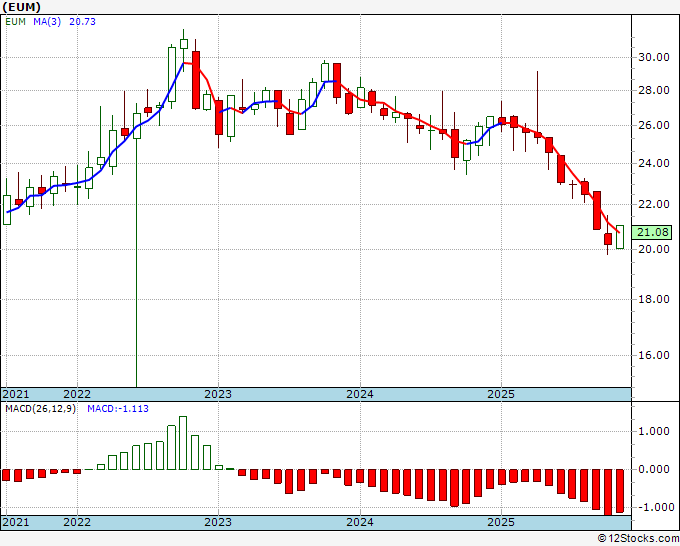Click 2022 on the MACD timeline
The width and height of the screenshot is (680, 546).
[x=77, y=522]
